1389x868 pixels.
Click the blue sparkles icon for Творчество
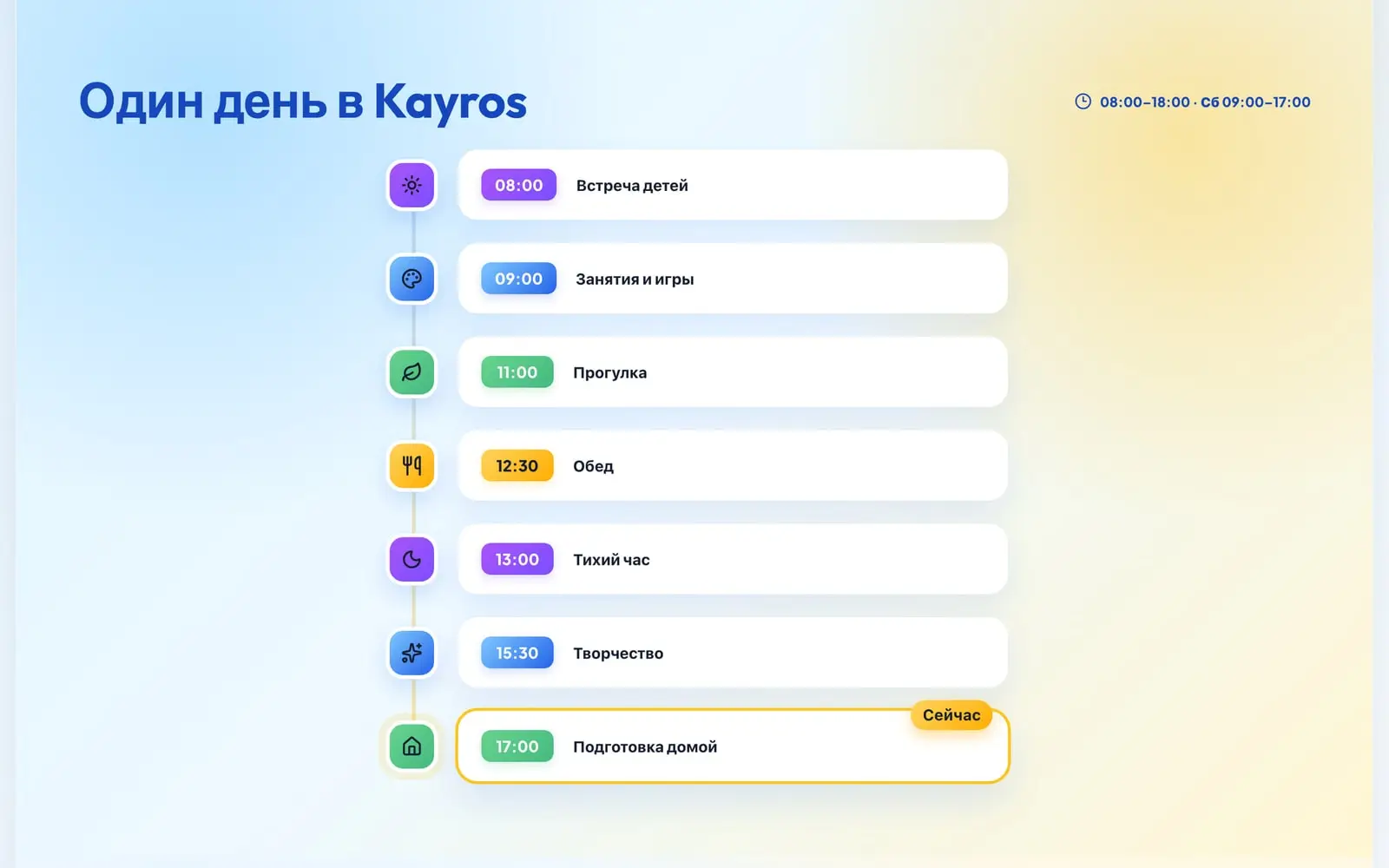411,653
